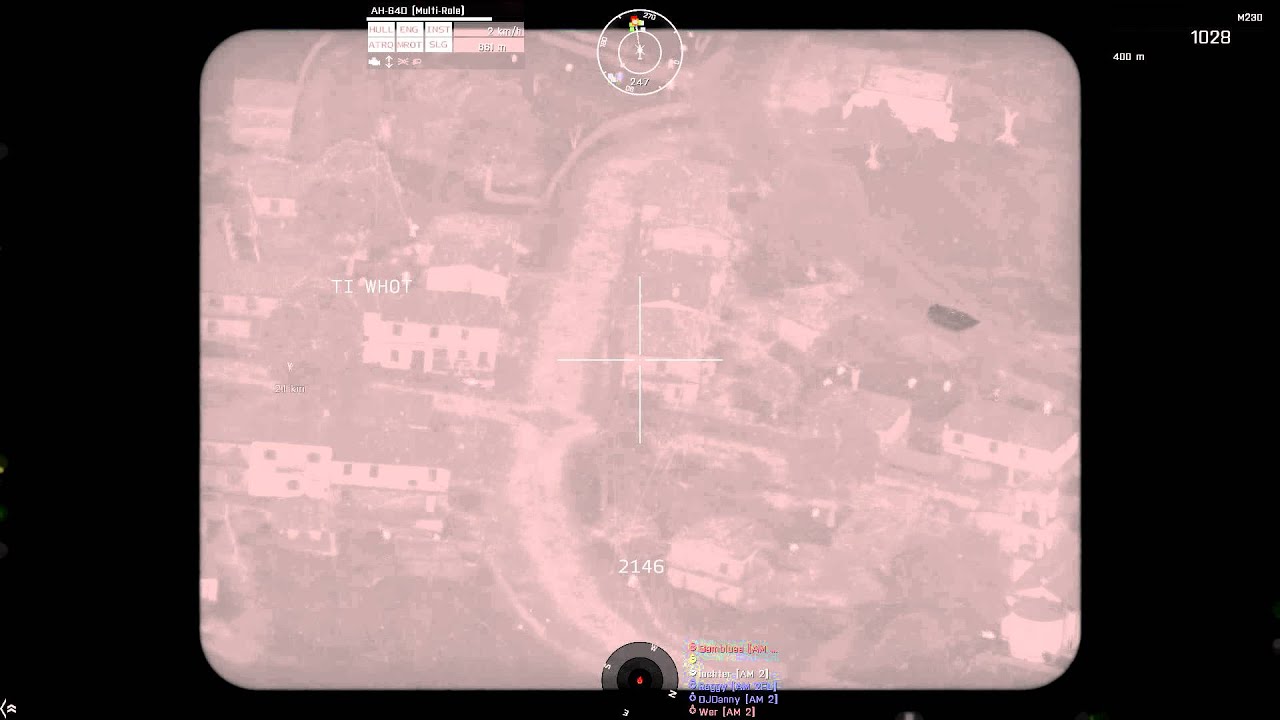Click the red drop icon in the compass
Image resolution: width=1280 pixels, height=720 pixels.
[x=640, y=680]
